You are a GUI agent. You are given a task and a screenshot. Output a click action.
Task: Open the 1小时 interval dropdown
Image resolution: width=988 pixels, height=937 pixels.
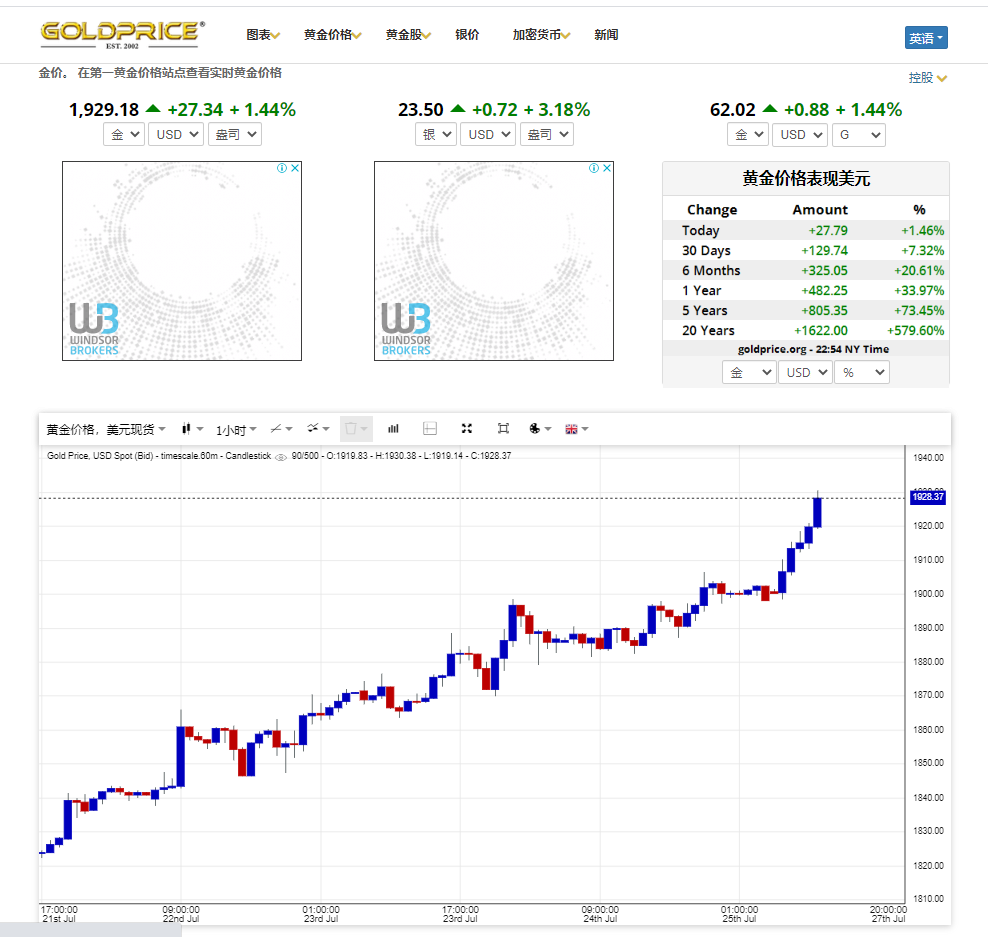(x=234, y=428)
